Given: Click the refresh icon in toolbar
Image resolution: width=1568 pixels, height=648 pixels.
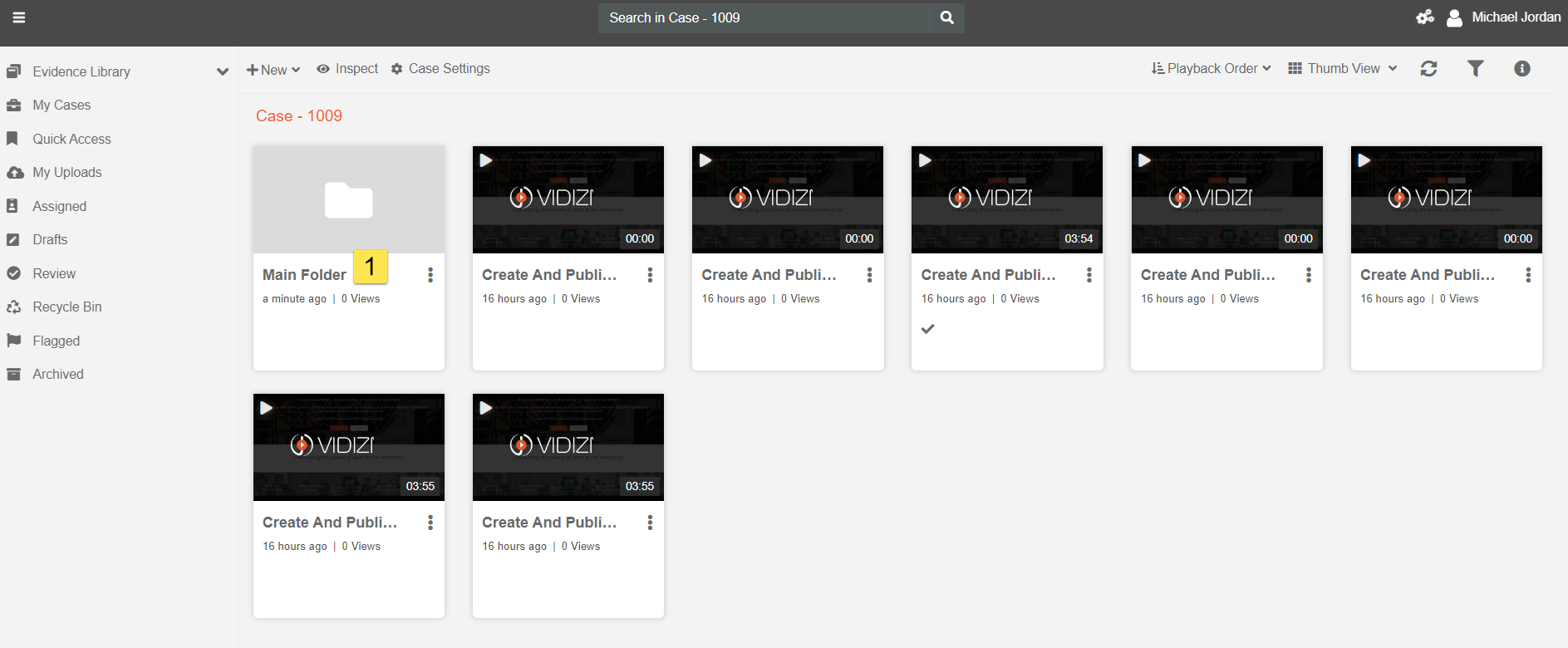Looking at the screenshot, I should click(x=1428, y=69).
